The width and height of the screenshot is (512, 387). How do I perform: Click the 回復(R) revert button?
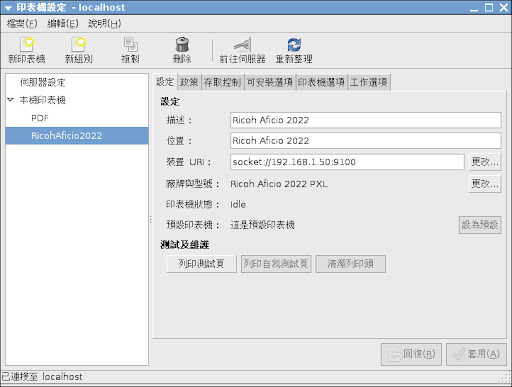click(411, 354)
